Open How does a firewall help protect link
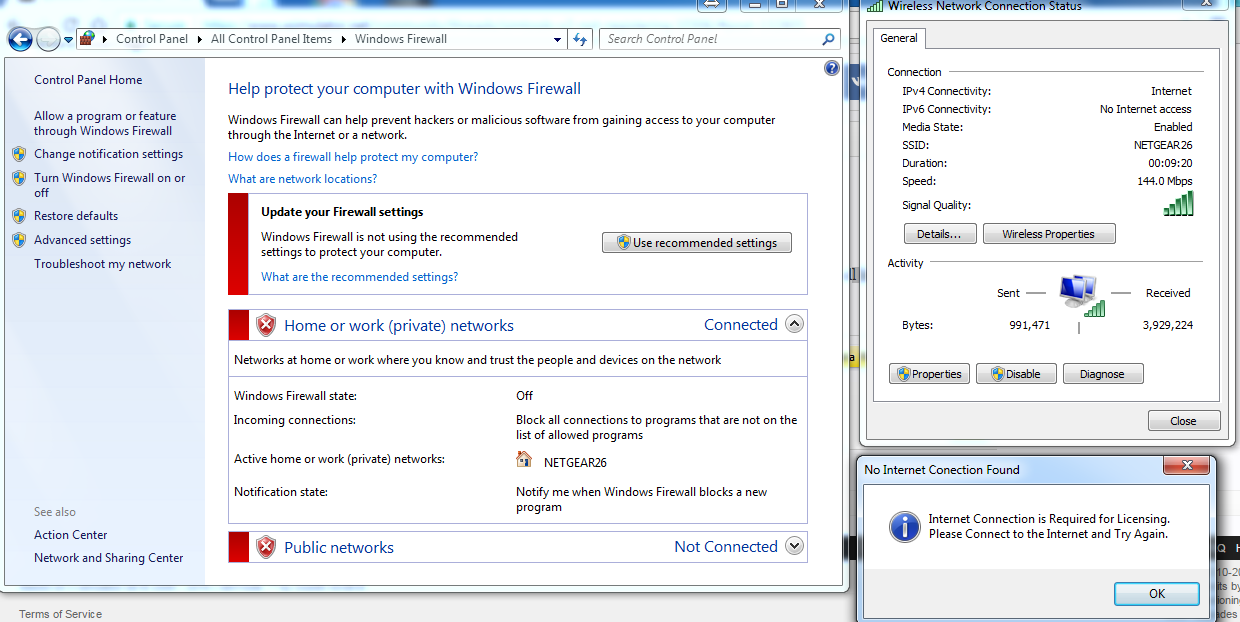1240x622 pixels. pyautogui.click(x=353, y=157)
